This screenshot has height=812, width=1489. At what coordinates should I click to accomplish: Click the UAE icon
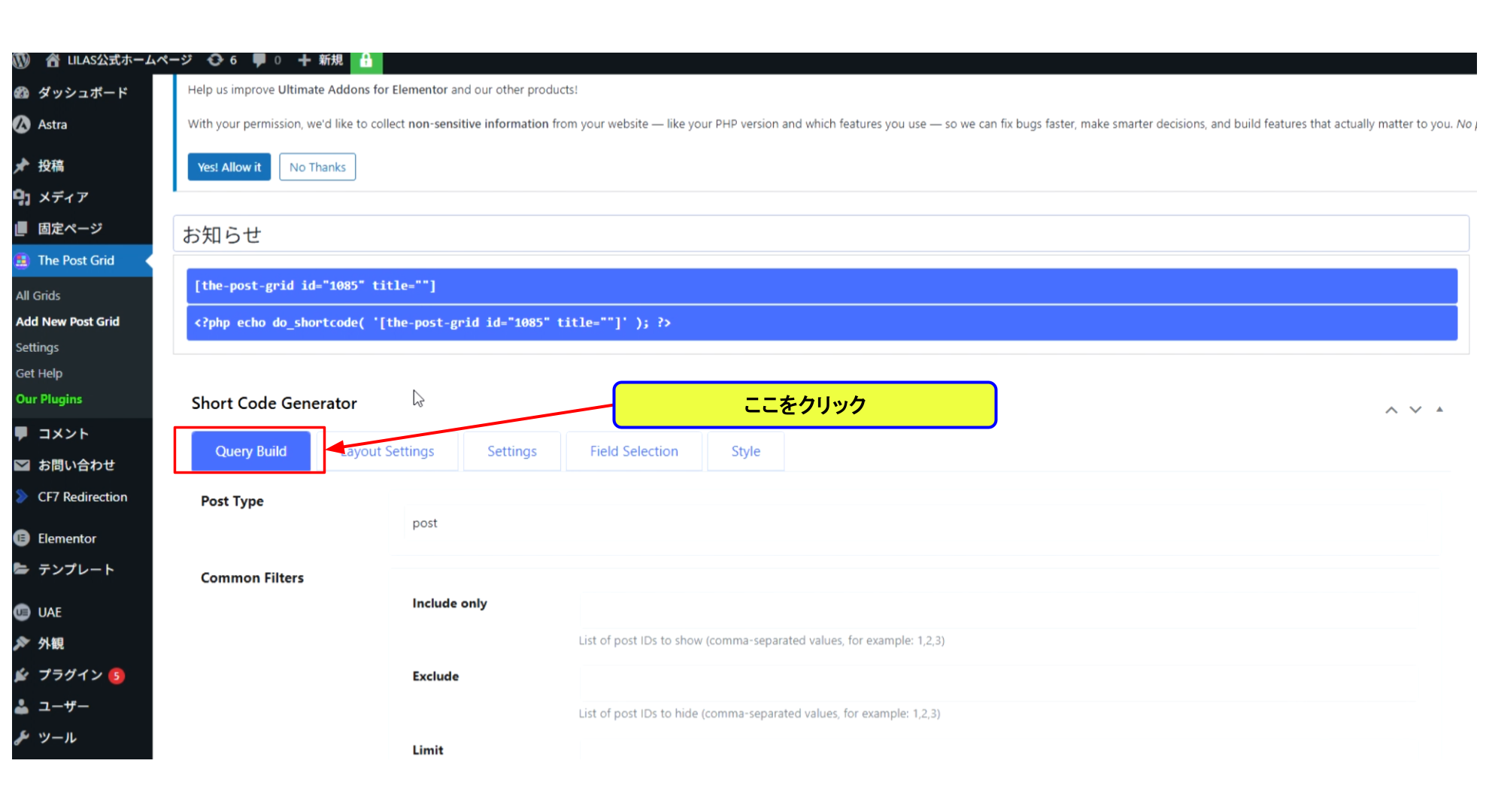[22, 612]
